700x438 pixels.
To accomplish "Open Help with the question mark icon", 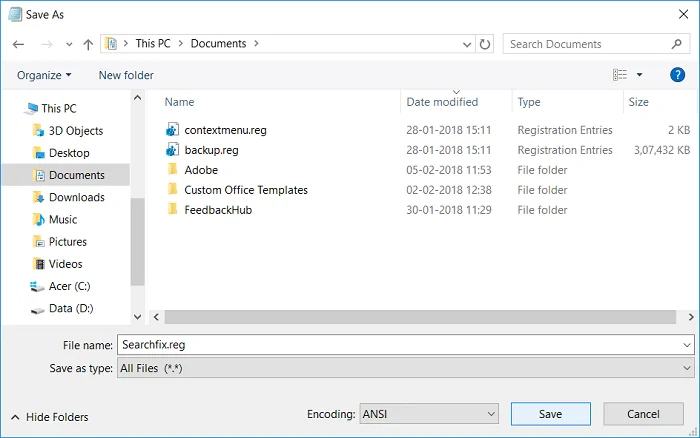I will [677, 75].
